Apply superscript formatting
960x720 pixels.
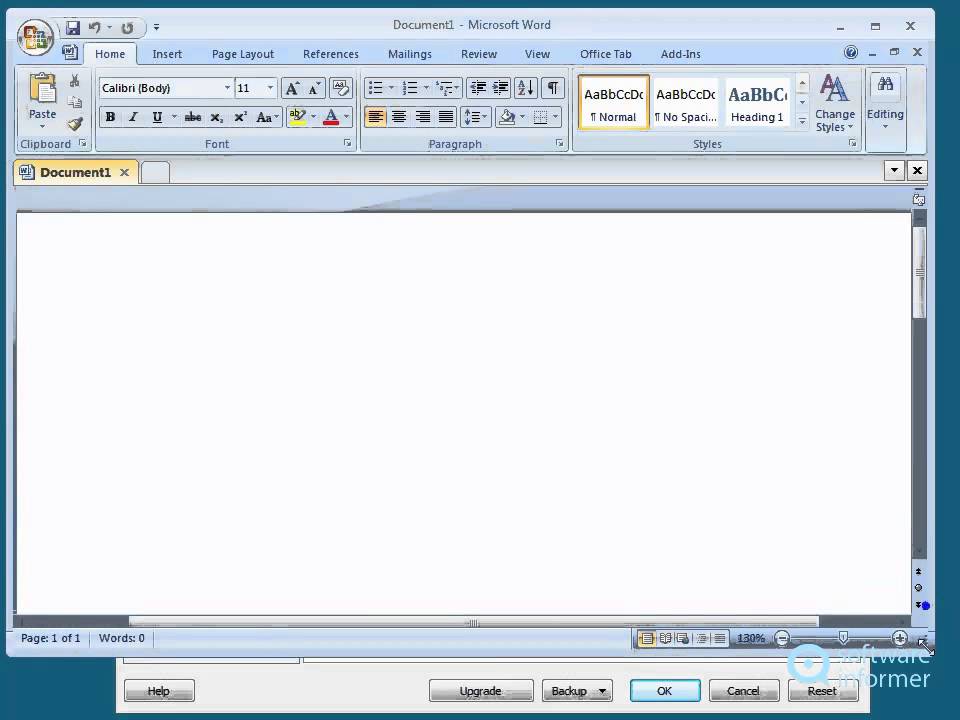pos(241,117)
